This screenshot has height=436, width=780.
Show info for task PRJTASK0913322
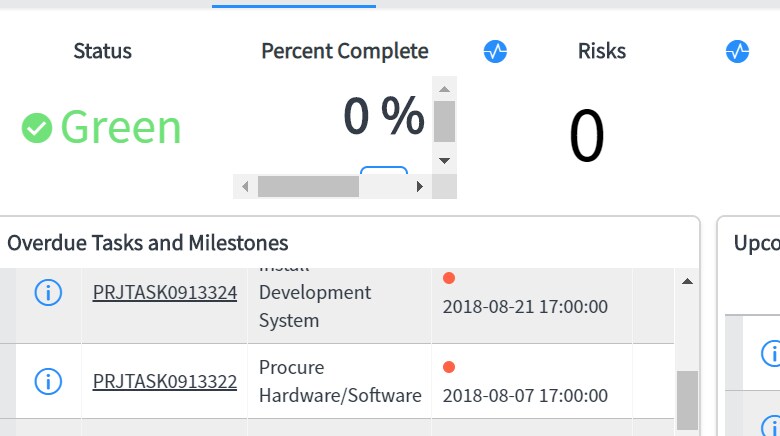point(48,381)
